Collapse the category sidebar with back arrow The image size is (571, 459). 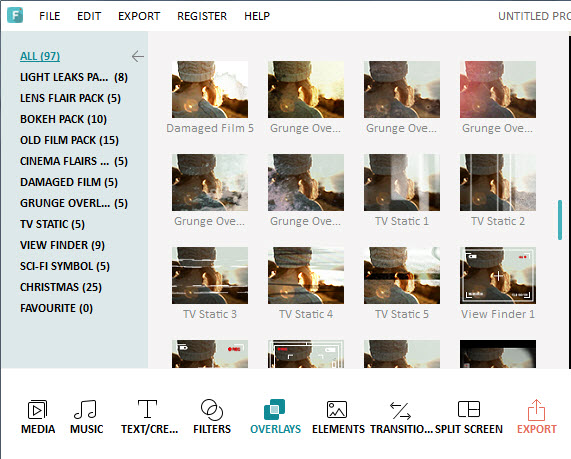138,56
